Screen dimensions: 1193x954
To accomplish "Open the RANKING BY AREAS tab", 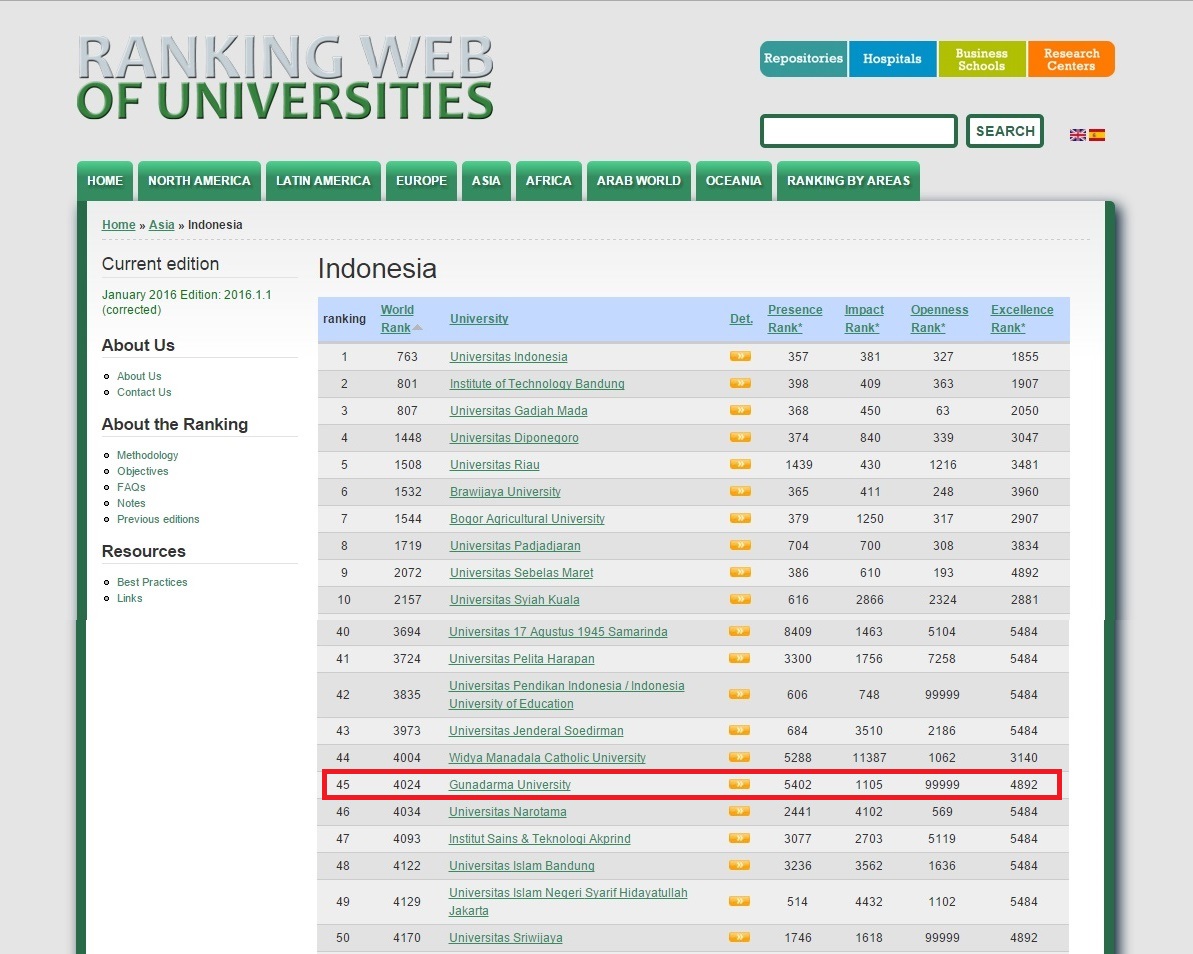I will pos(848,181).
